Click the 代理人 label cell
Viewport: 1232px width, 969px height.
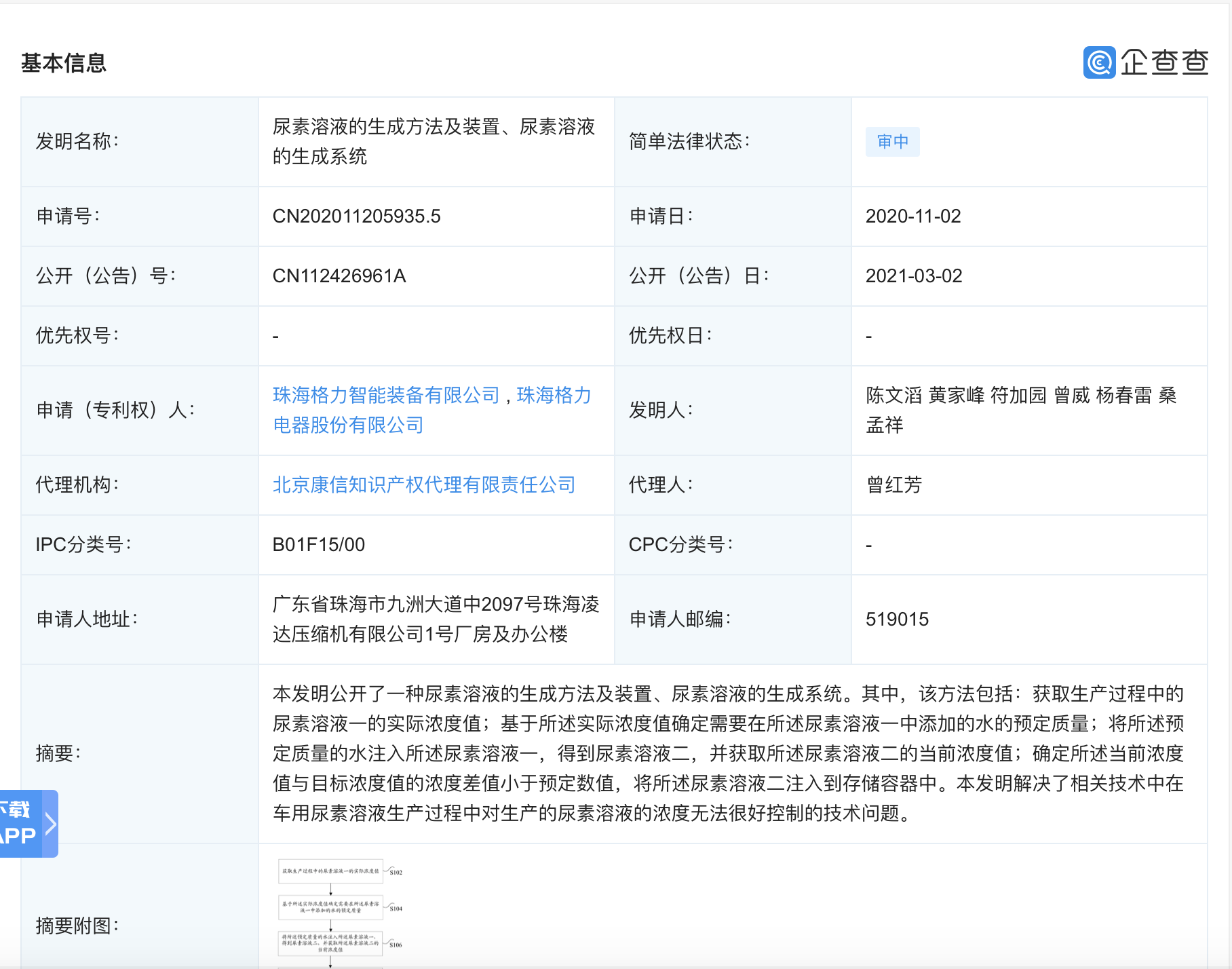733,485
